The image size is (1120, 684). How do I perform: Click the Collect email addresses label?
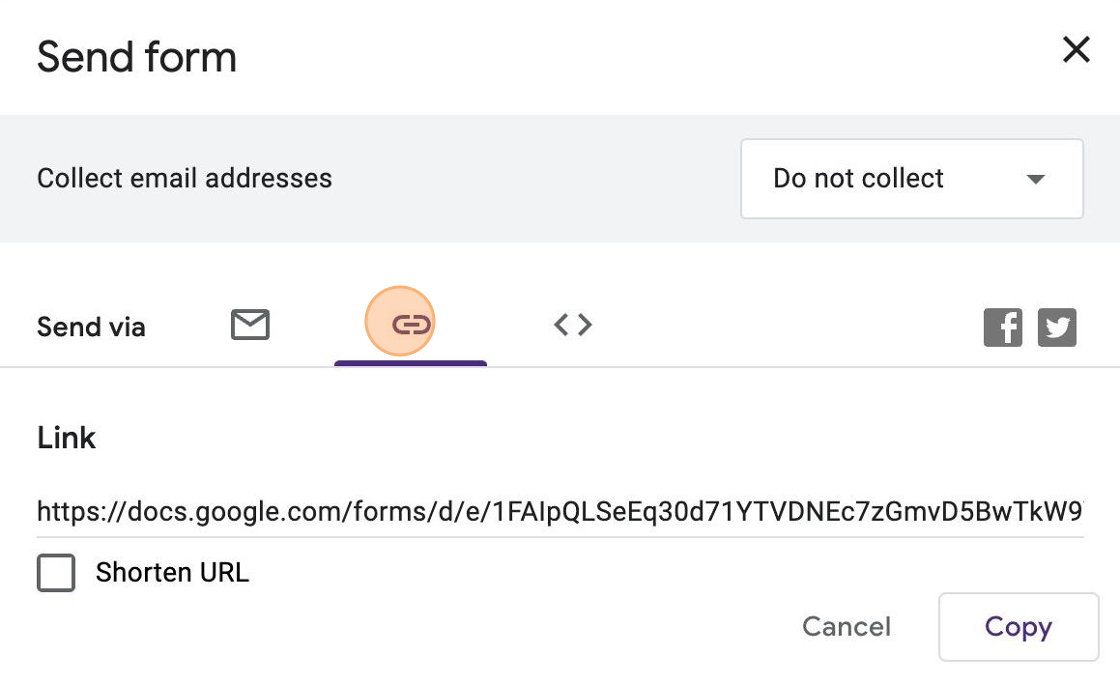click(184, 179)
